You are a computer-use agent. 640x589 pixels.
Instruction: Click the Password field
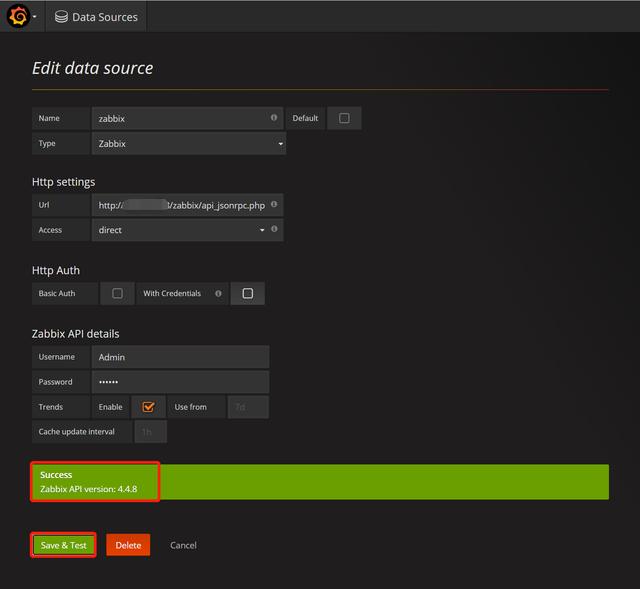click(180, 382)
